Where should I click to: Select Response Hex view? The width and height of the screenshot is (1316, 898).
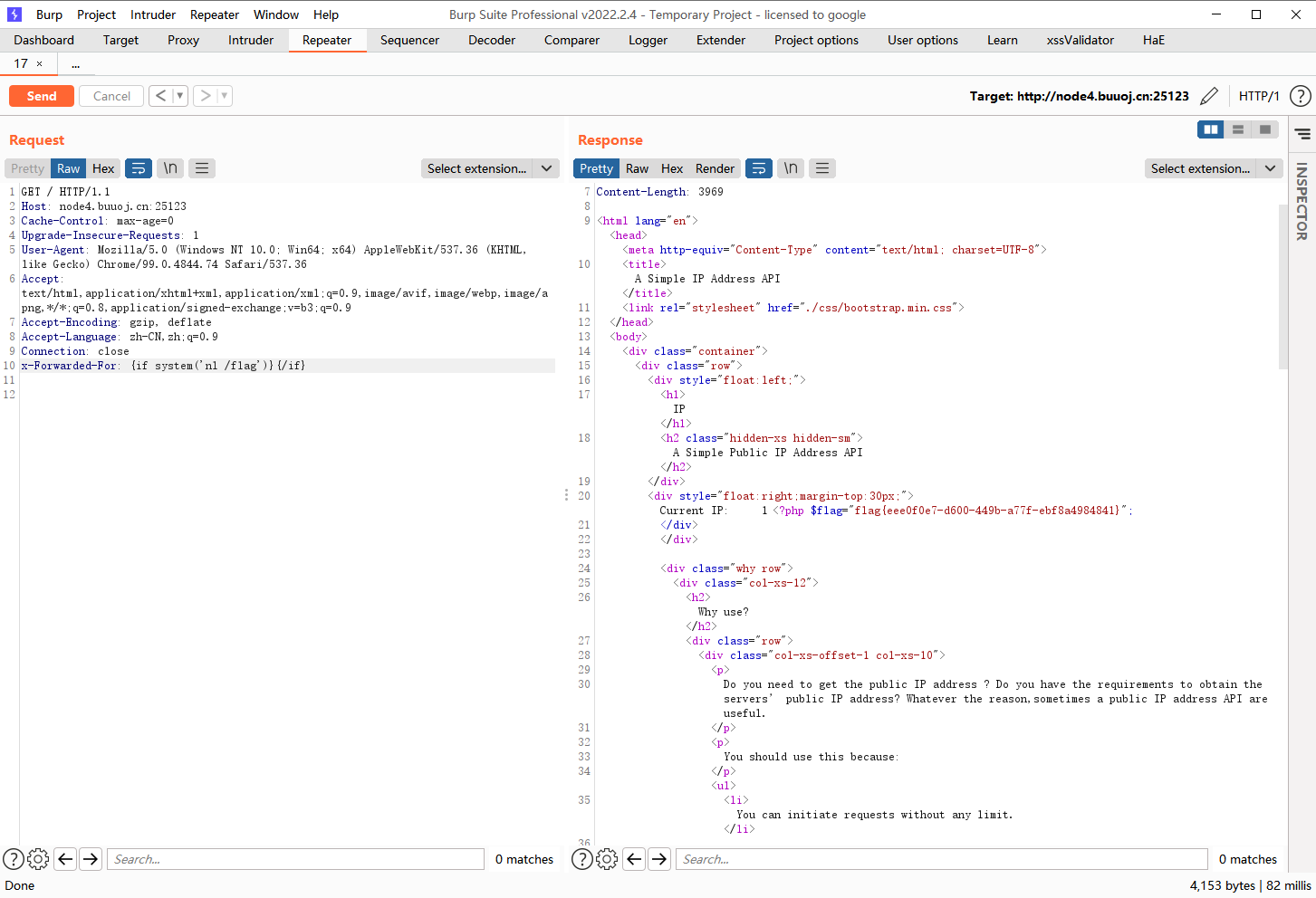[672, 168]
